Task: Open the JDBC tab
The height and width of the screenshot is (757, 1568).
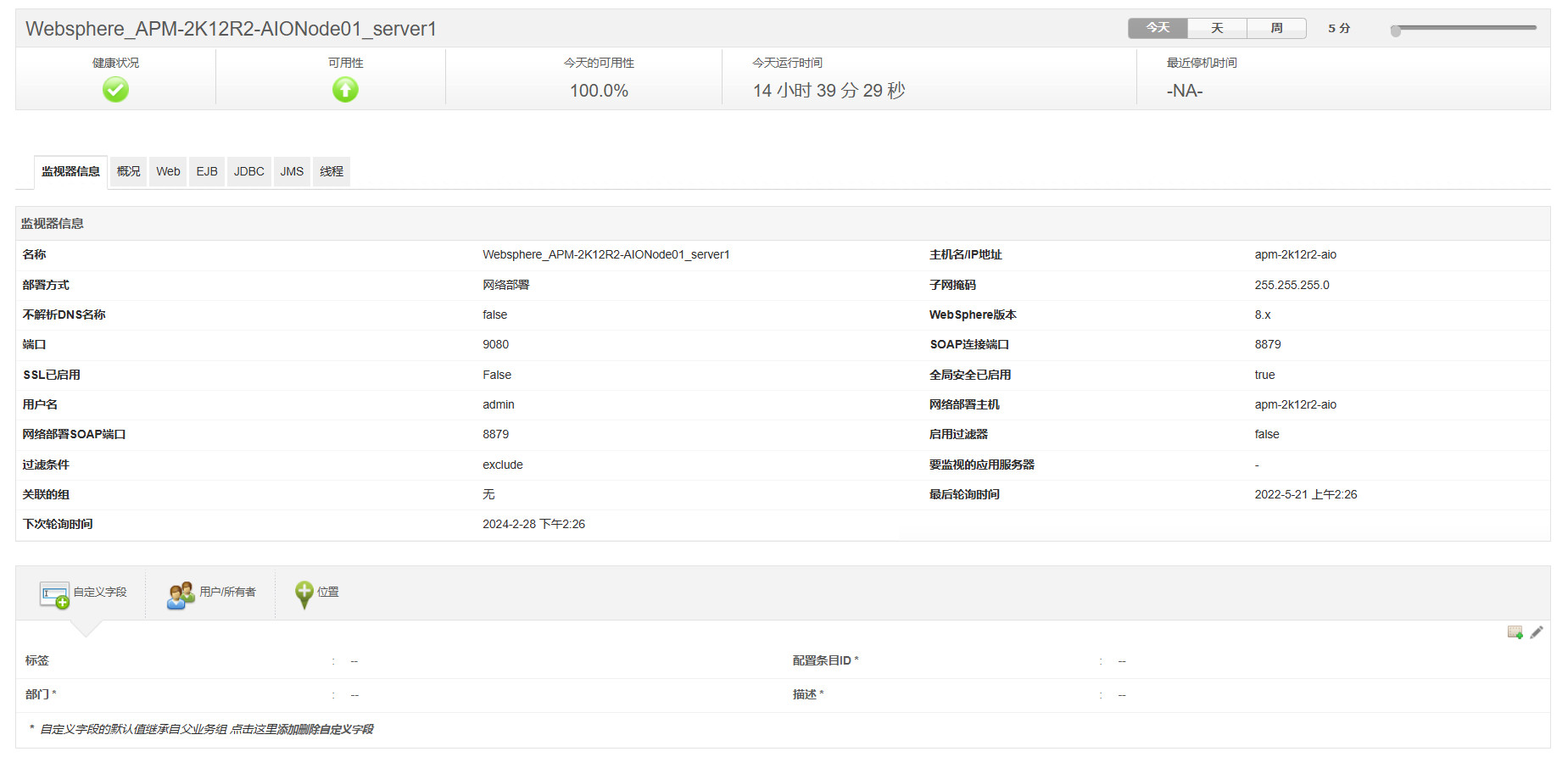Action: (249, 171)
